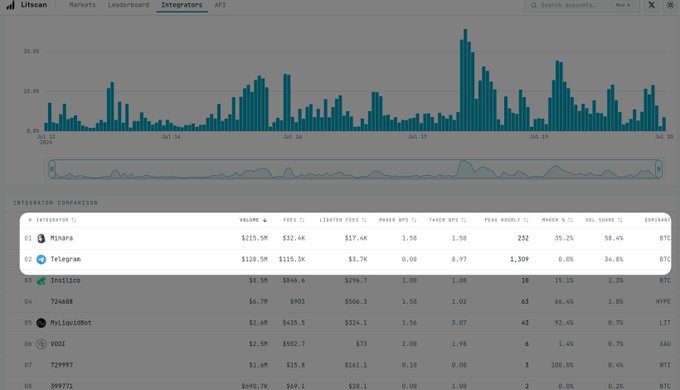Click Telegram's Lighter fees $3.7K
The height and width of the screenshot is (390, 680).
358,259
